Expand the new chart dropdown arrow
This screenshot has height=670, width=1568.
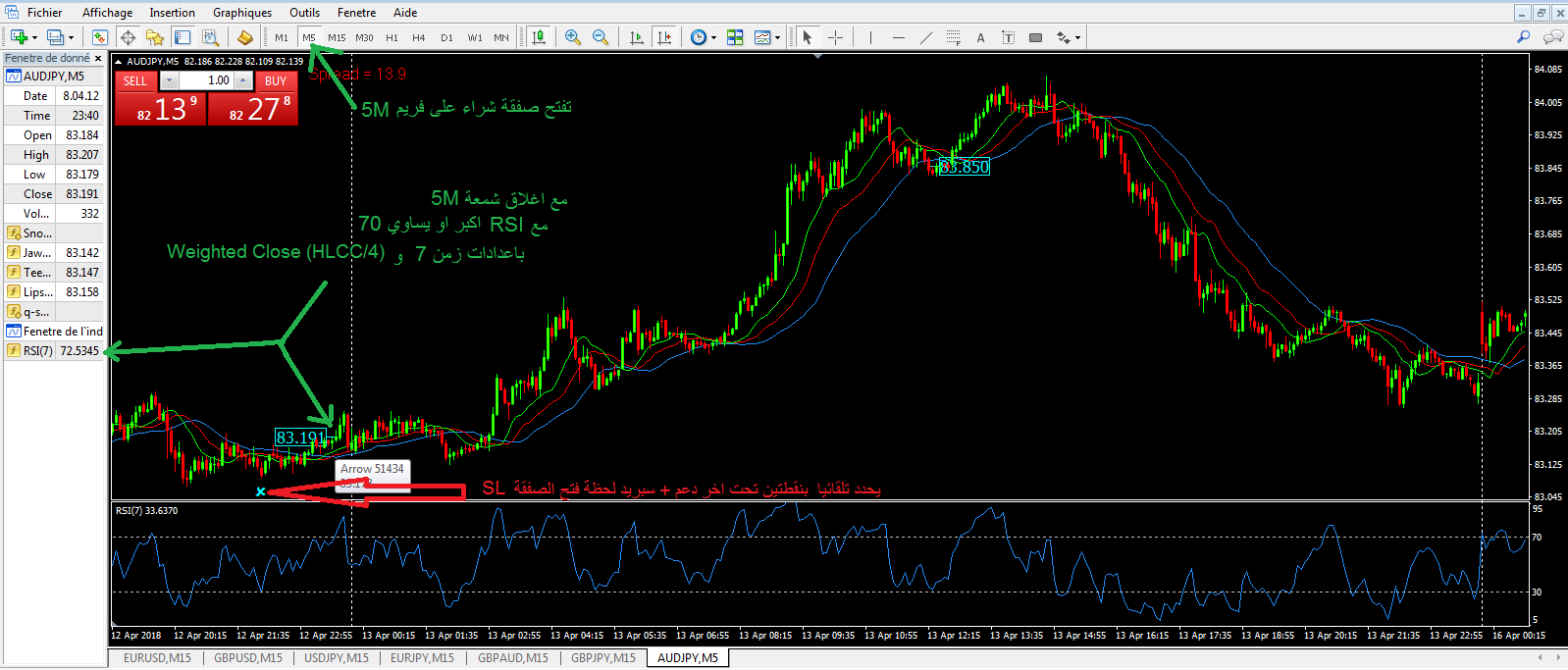pyautogui.click(x=35, y=38)
